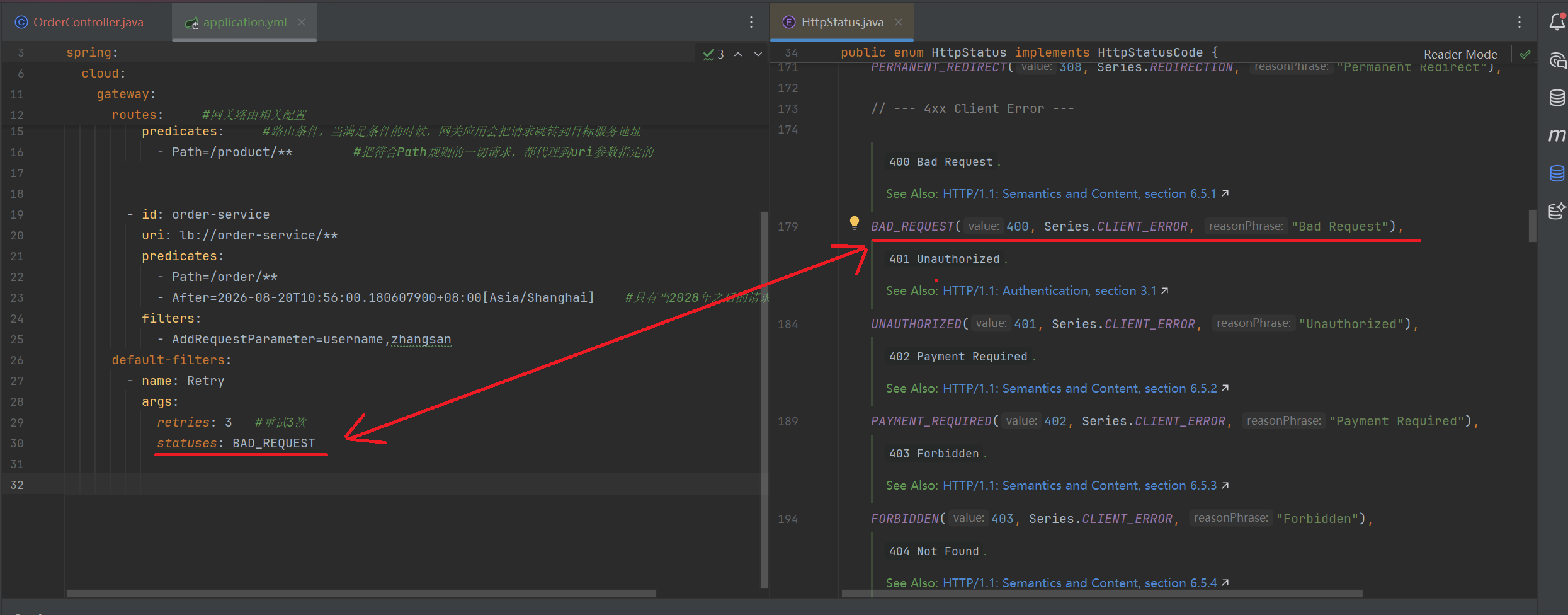Open the sparkle tool icon in sidebar
The width and height of the screenshot is (1568, 615).
[x=1557, y=210]
